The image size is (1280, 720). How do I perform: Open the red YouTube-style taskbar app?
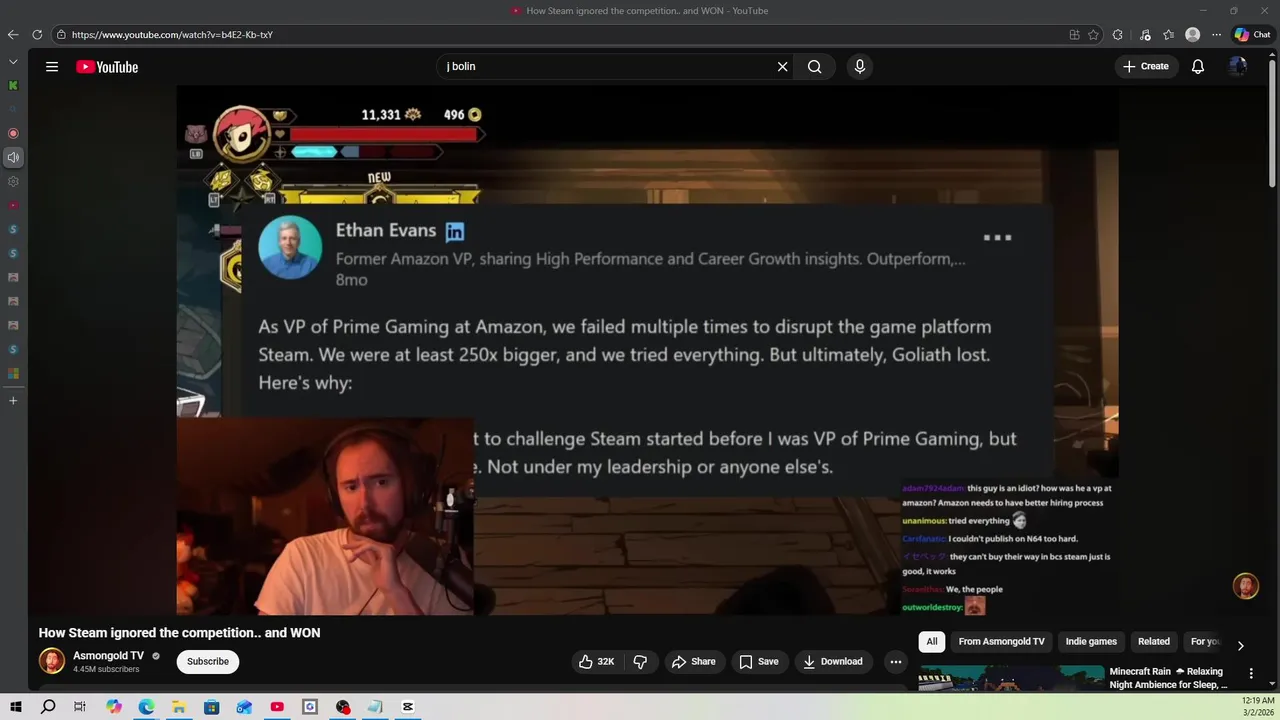point(277,707)
